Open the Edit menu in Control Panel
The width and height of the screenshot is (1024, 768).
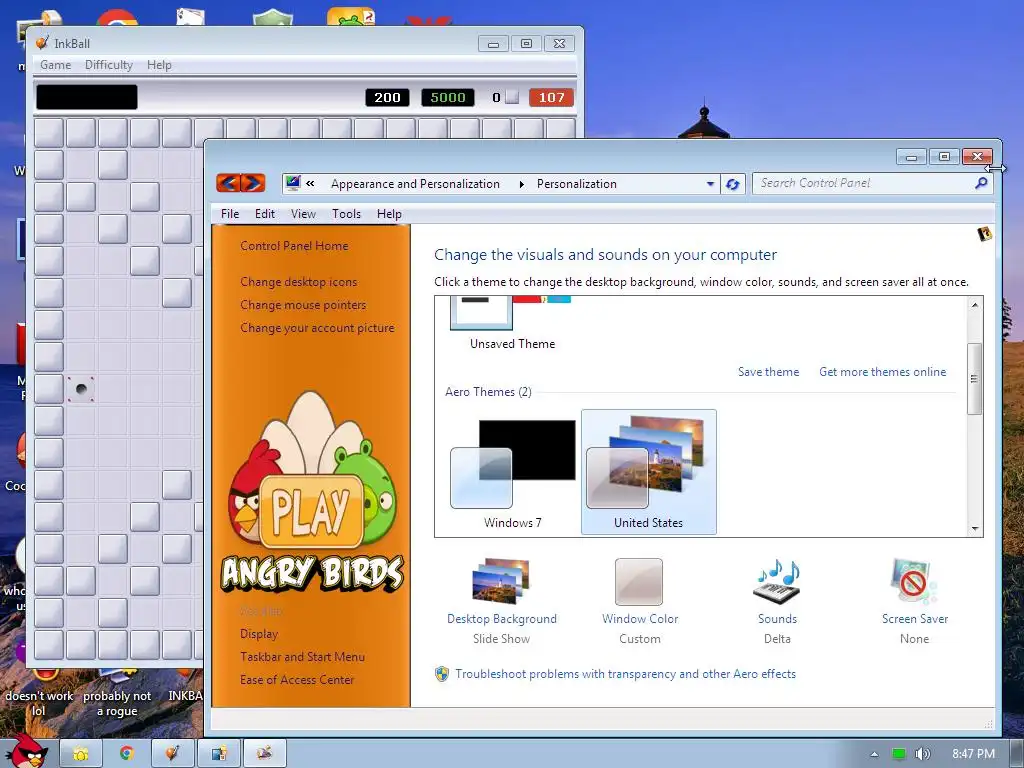click(x=264, y=214)
